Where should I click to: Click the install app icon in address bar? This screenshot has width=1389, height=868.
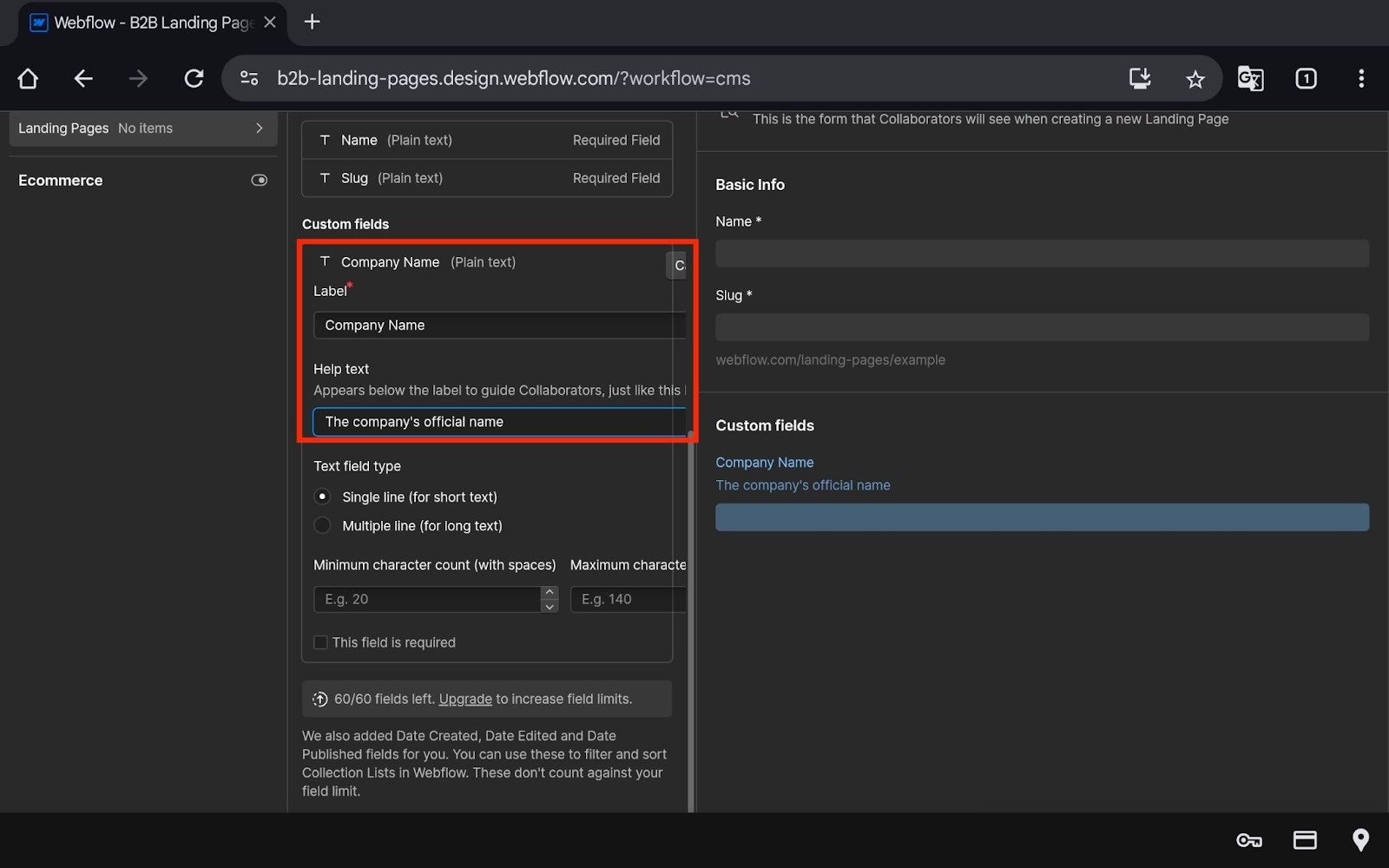[1139, 79]
